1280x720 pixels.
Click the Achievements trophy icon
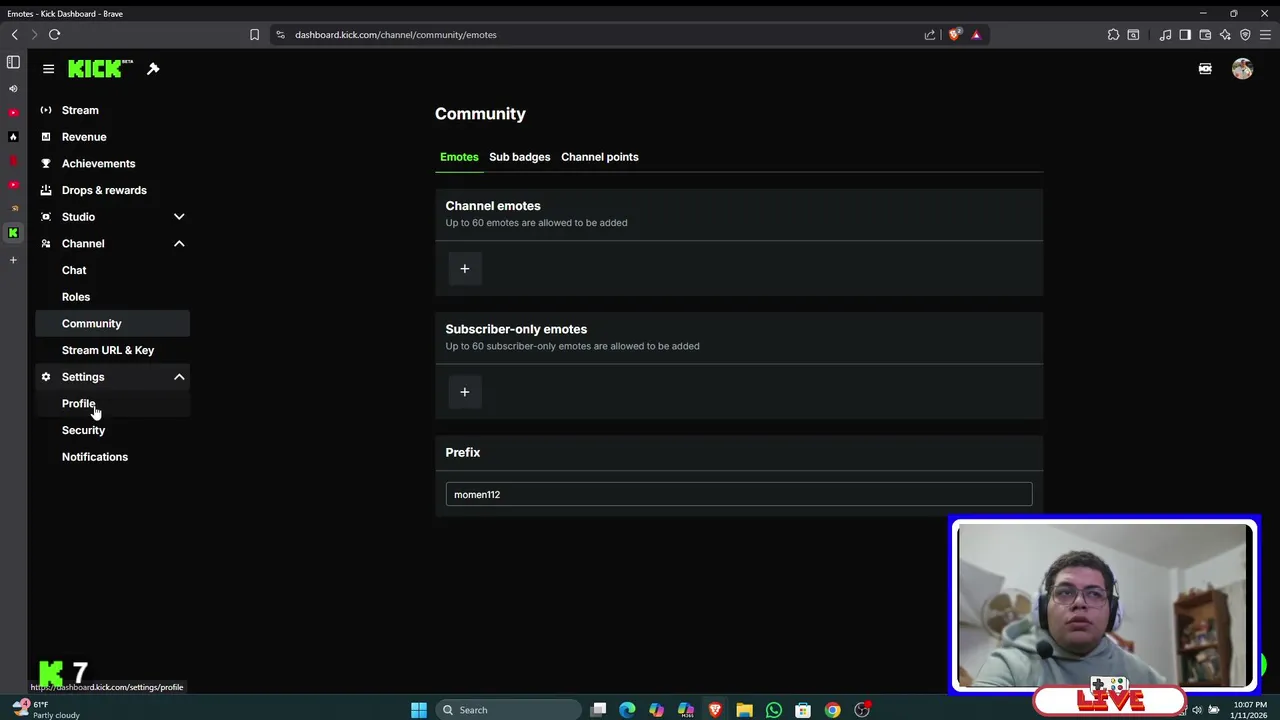(x=45, y=163)
